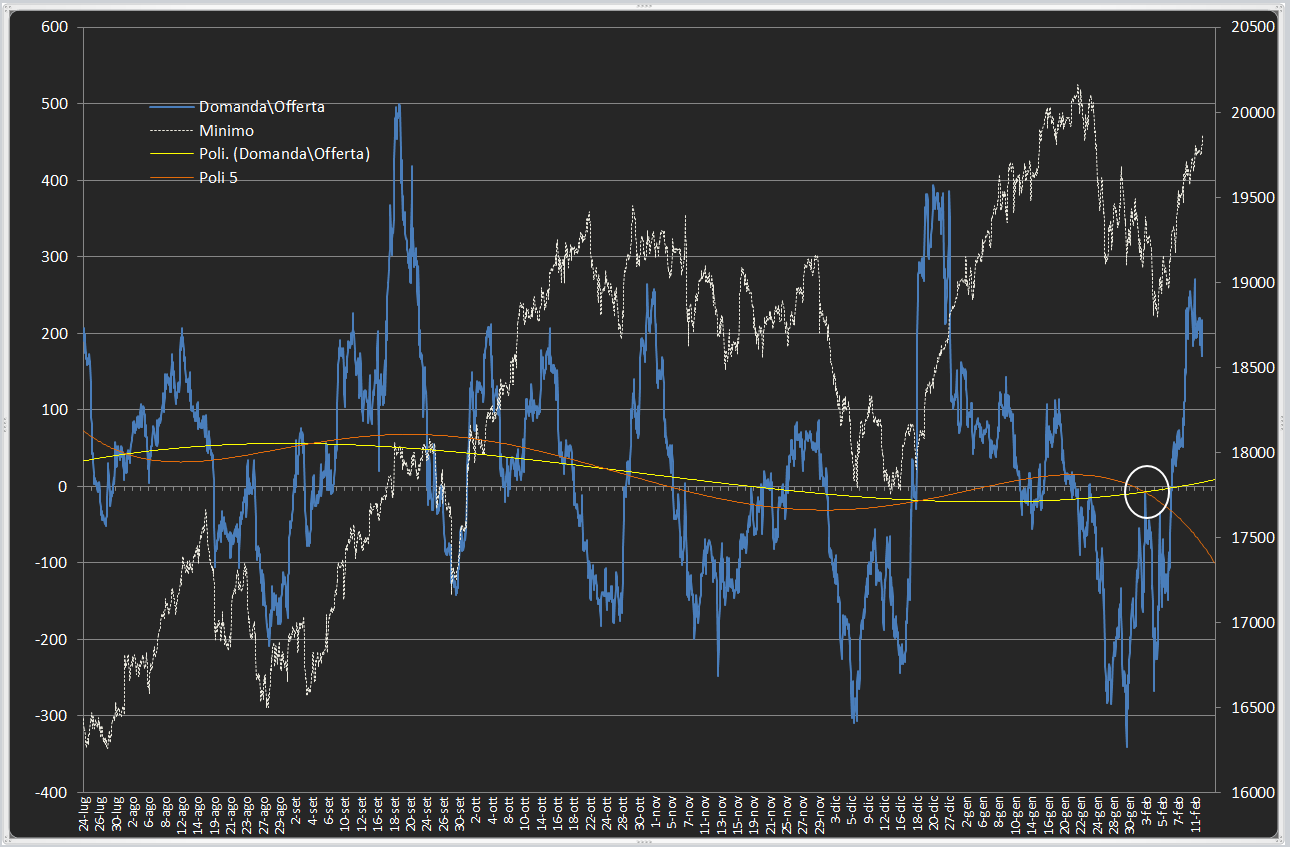Click the 20000 value on right axis
1290x847 pixels.
pos(1251,113)
